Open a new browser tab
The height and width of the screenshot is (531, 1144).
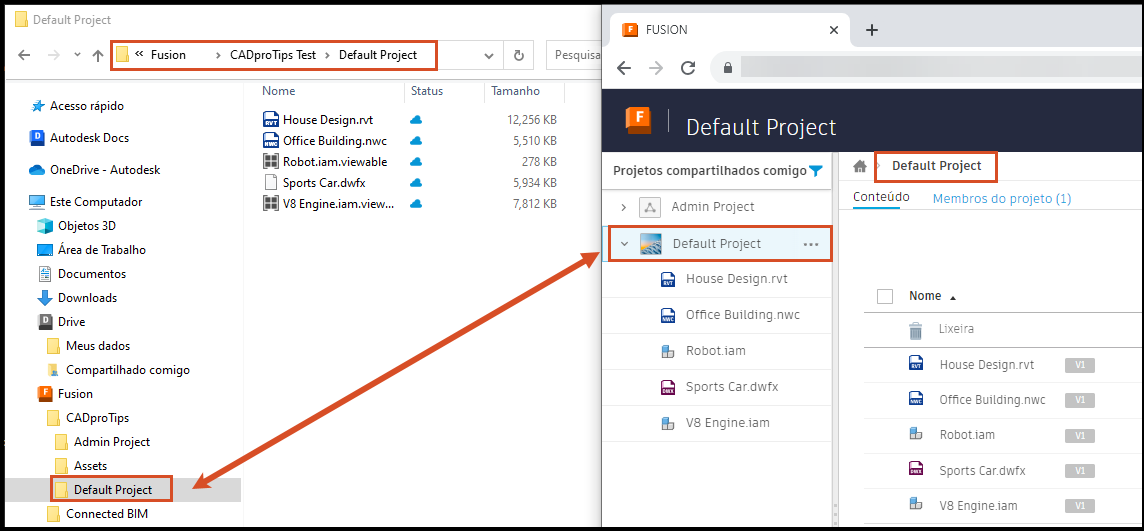tap(871, 30)
